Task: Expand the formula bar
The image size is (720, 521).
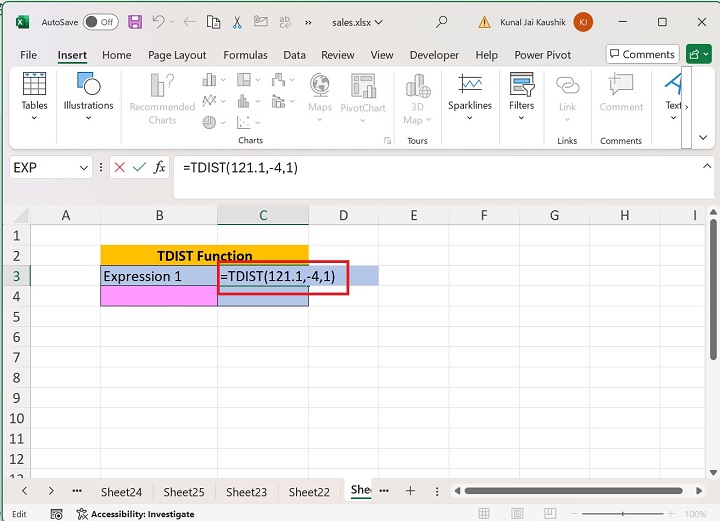Action: pyautogui.click(x=707, y=166)
